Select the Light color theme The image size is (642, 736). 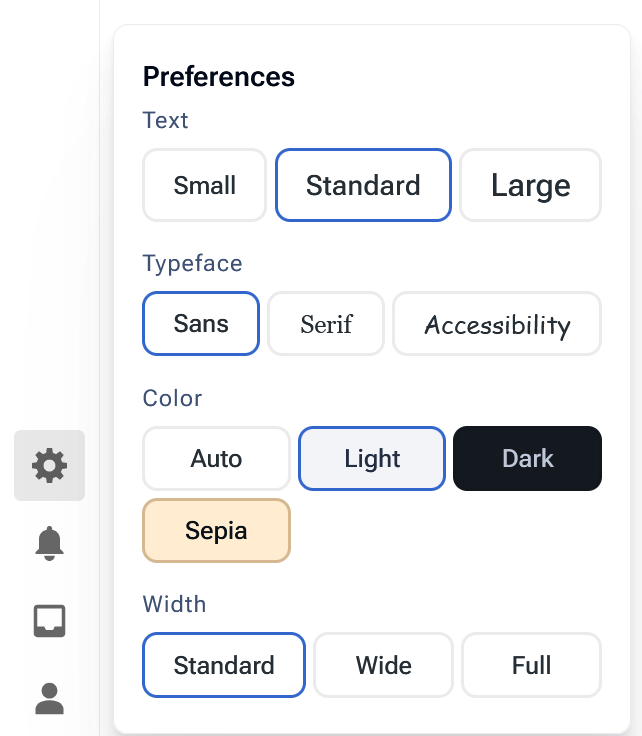coord(372,459)
